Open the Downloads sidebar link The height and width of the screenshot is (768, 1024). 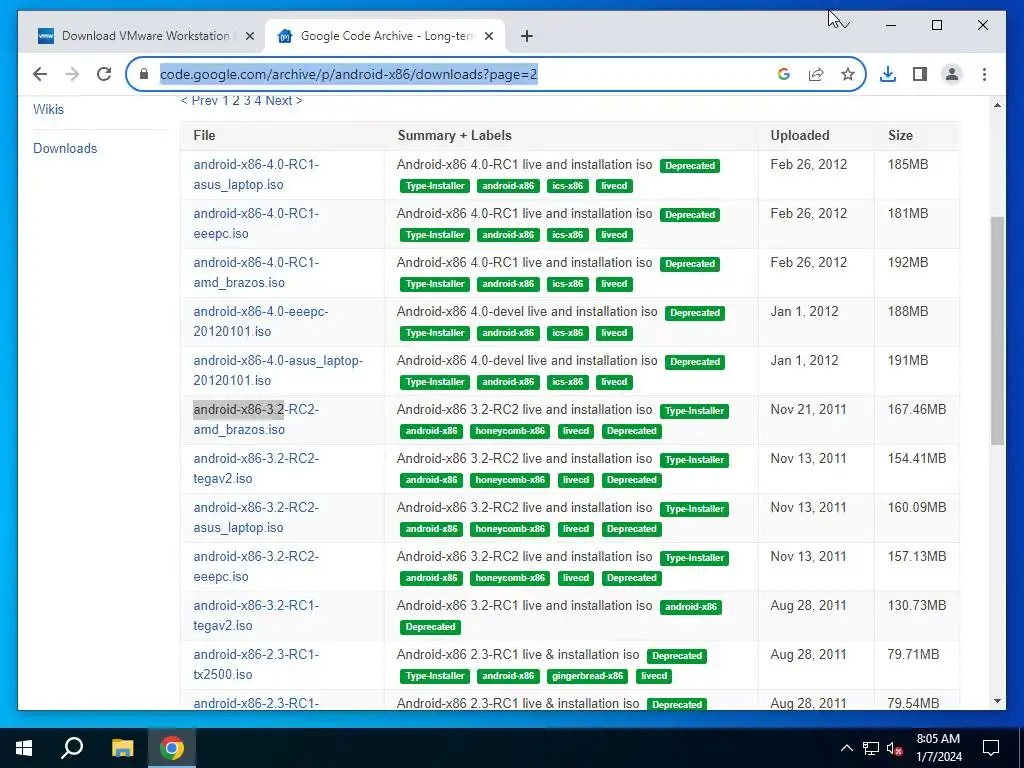click(x=65, y=148)
